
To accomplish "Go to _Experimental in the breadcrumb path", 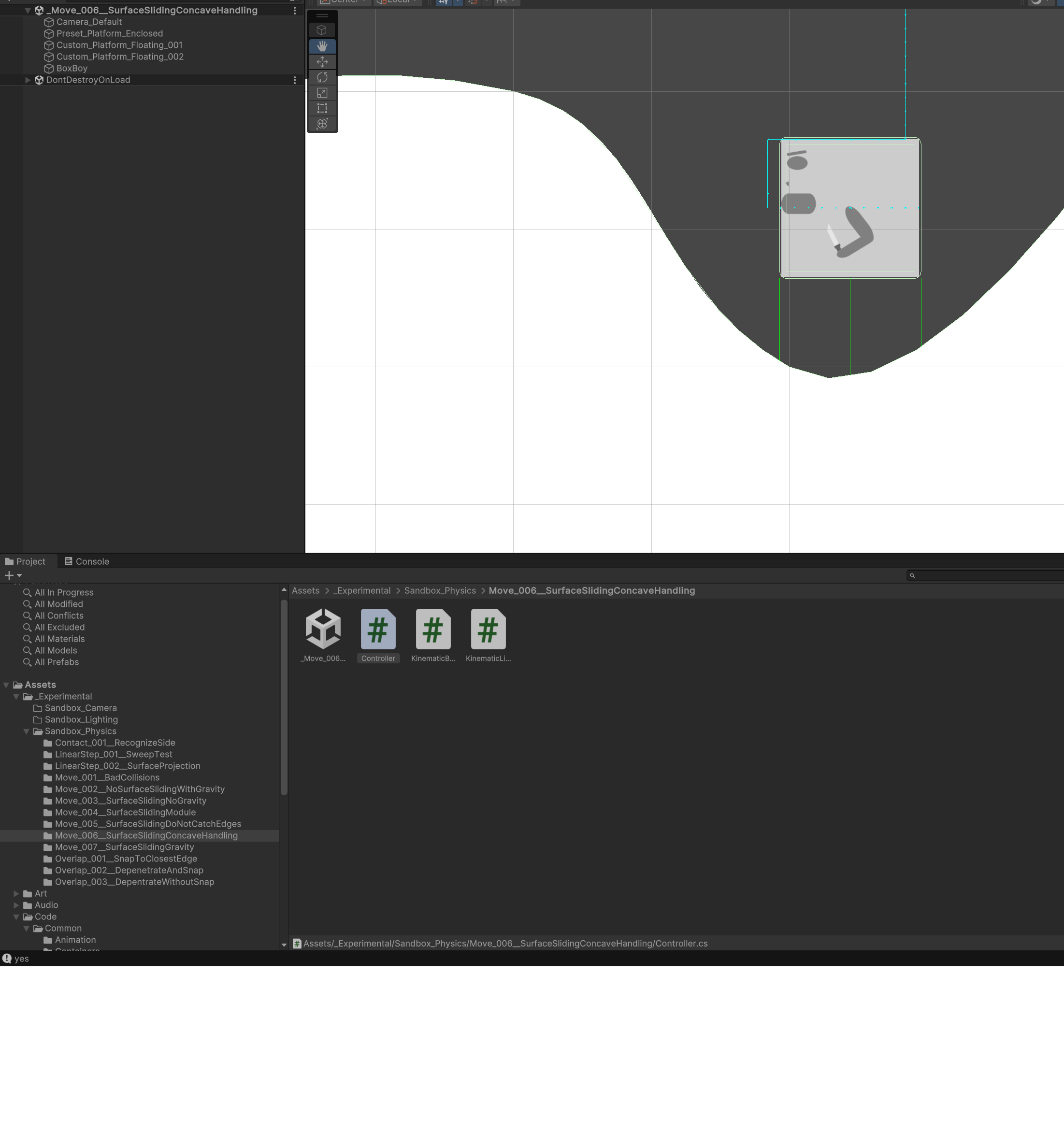I will point(361,590).
